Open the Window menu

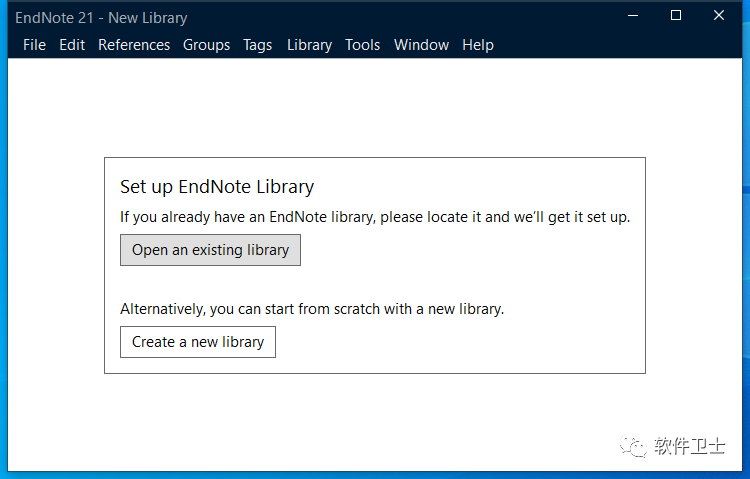[421, 45]
